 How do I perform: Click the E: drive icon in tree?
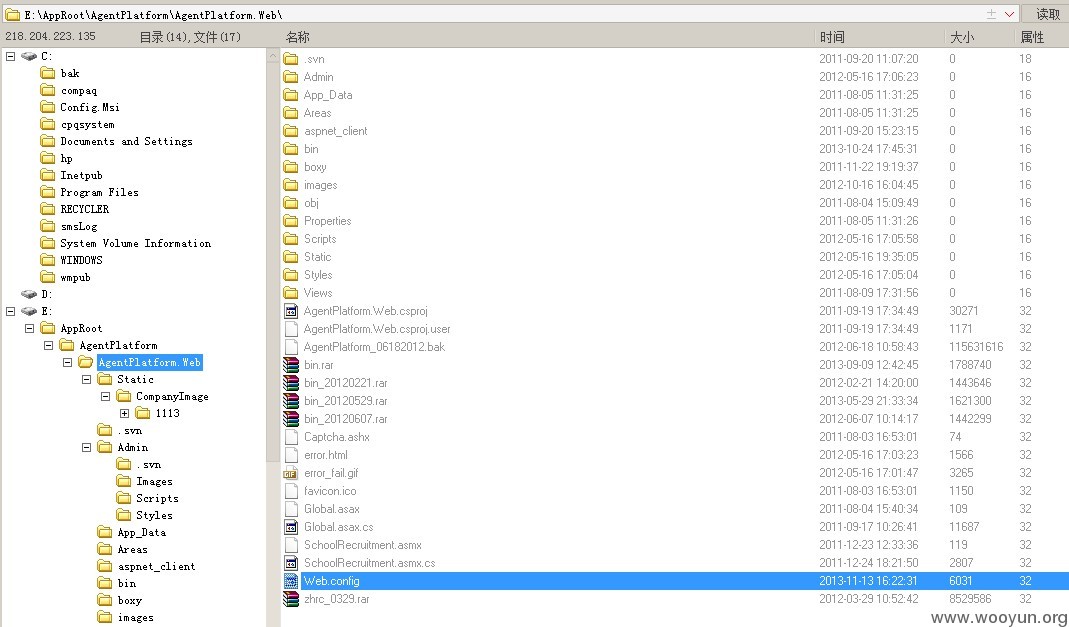point(29,311)
